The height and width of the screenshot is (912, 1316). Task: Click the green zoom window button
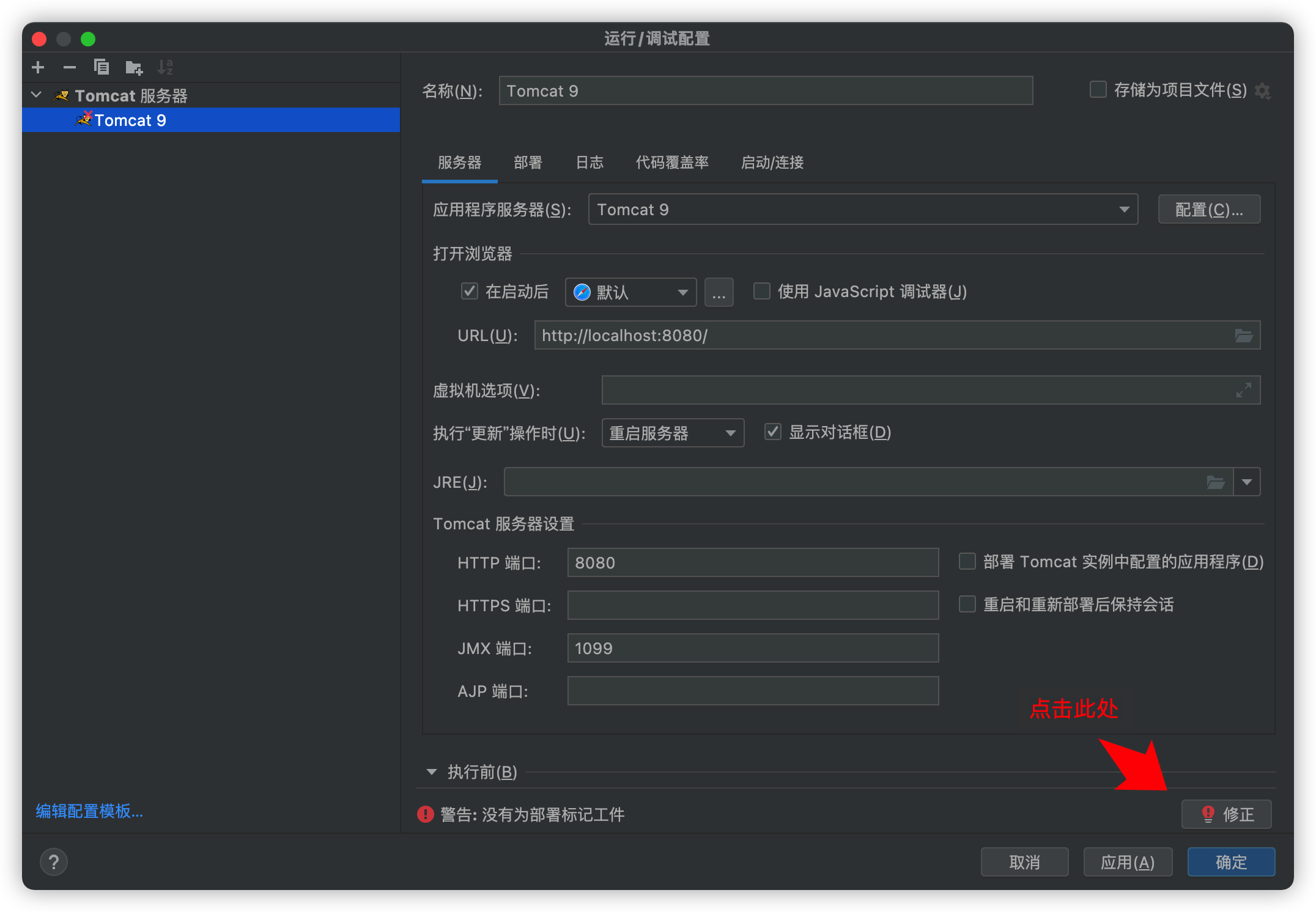(88, 39)
